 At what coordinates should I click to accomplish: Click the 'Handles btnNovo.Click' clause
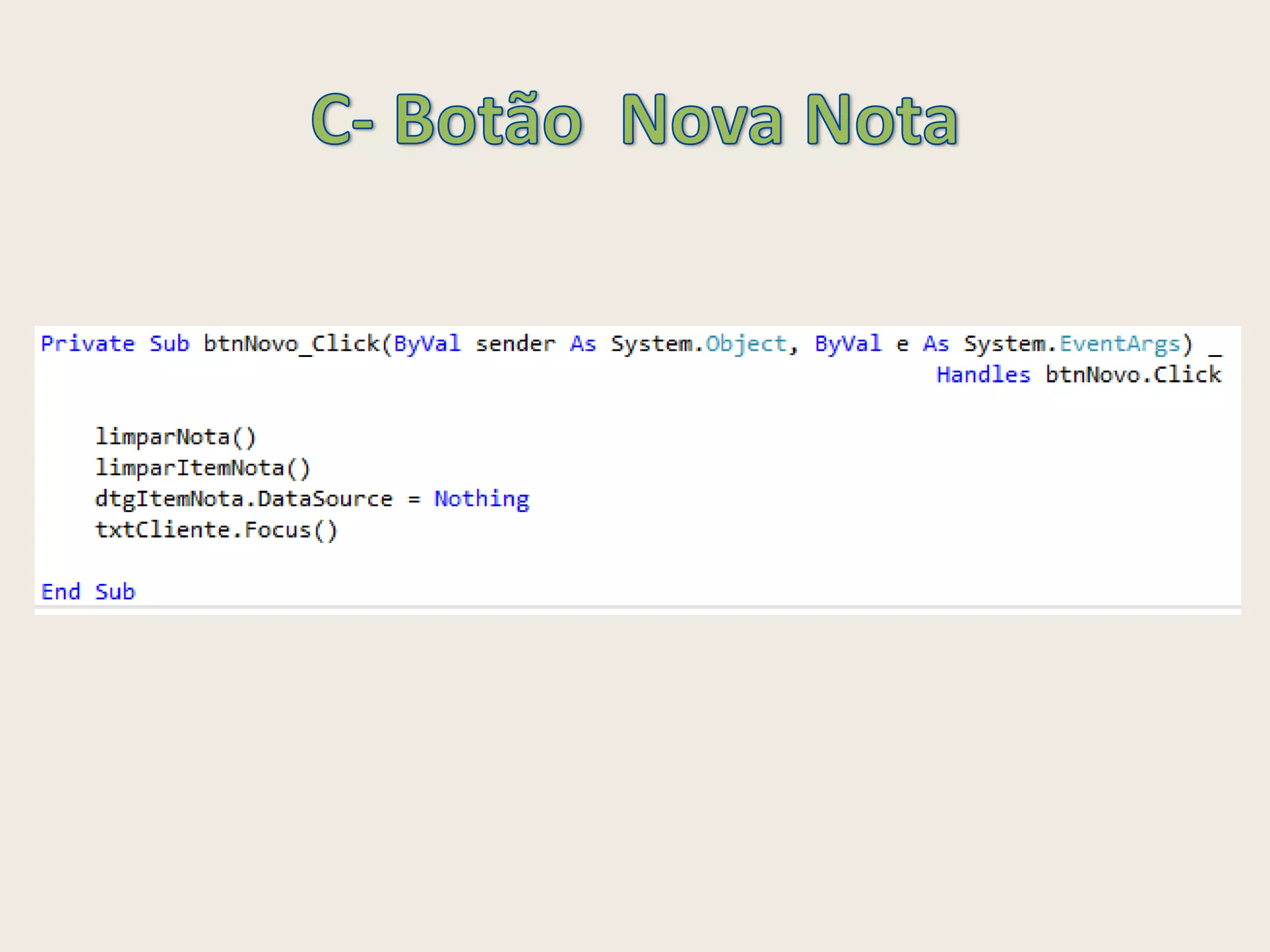coord(1079,375)
